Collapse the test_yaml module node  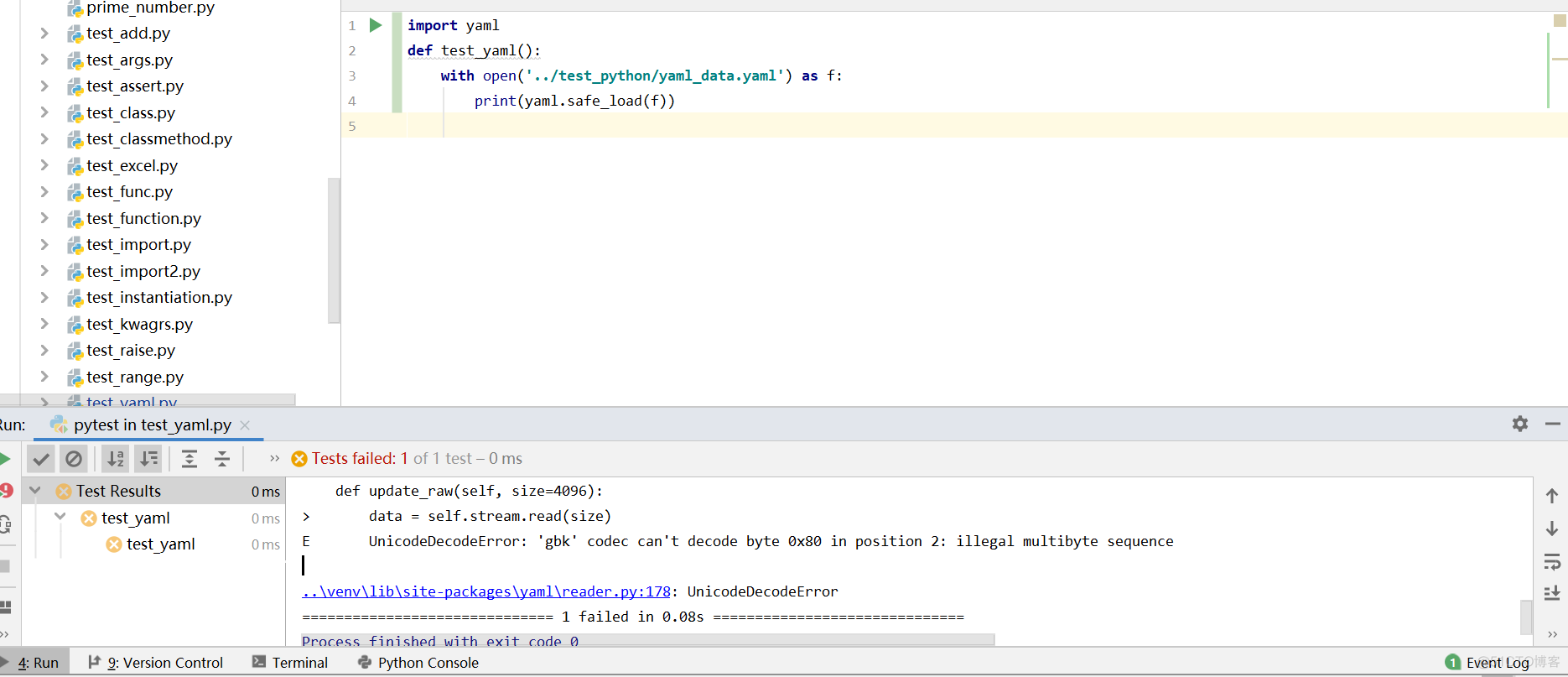click(x=60, y=517)
